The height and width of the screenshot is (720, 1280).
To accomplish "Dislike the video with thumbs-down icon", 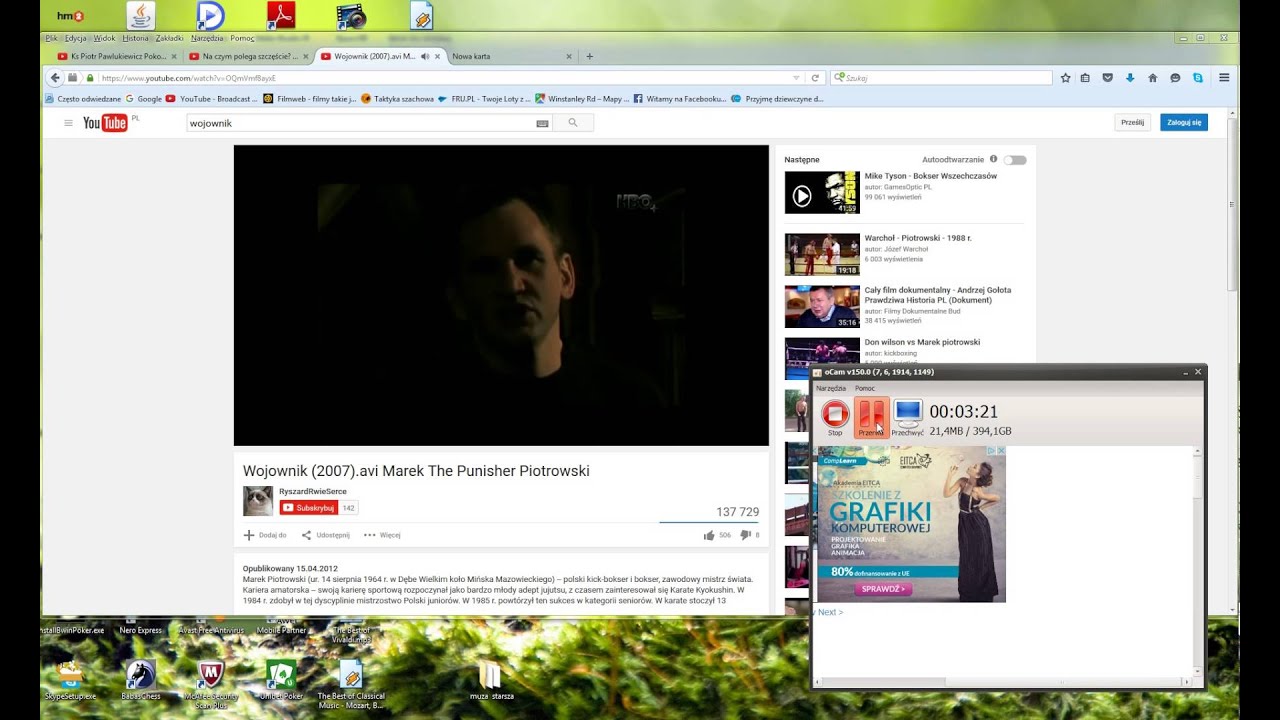I will [x=745, y=536].
